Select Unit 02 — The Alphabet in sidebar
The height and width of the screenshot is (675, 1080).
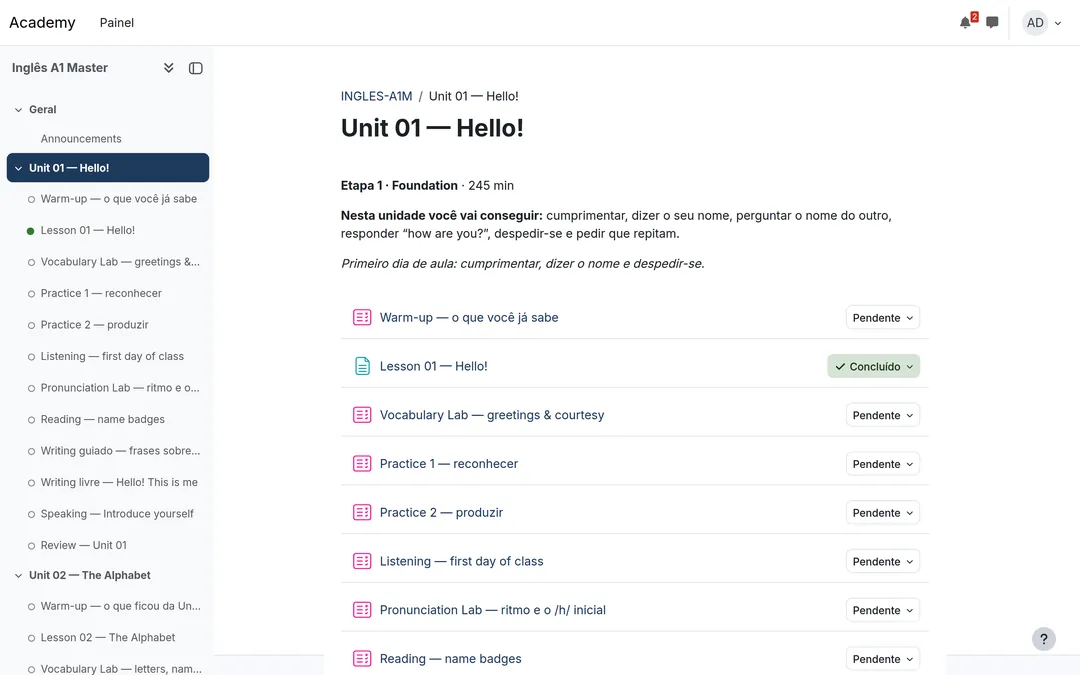pyautogui.click(x=90, y=575)
